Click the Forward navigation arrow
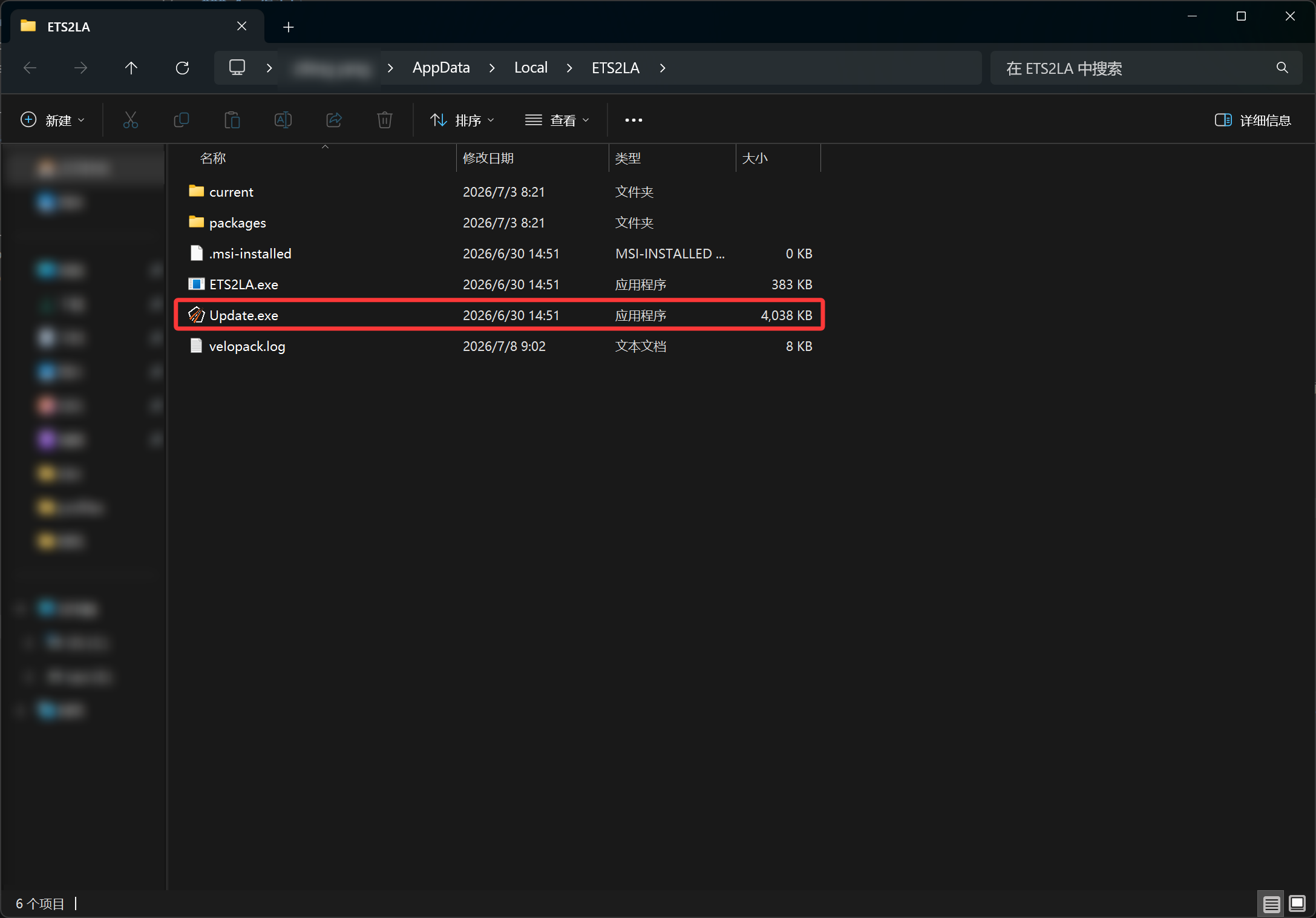 tap(80, 68)
